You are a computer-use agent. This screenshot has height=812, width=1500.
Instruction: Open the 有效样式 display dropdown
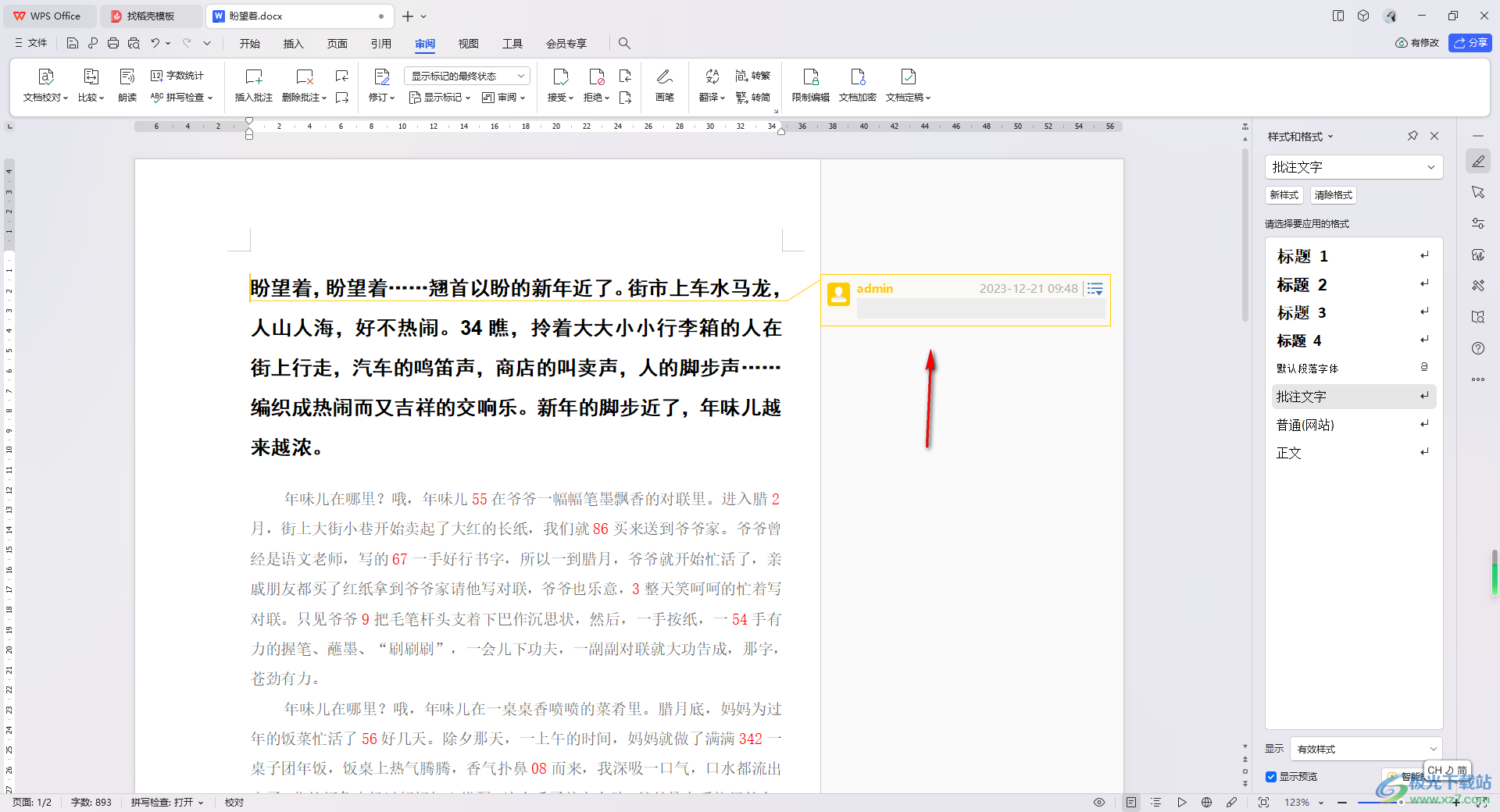click(1366, 749)
